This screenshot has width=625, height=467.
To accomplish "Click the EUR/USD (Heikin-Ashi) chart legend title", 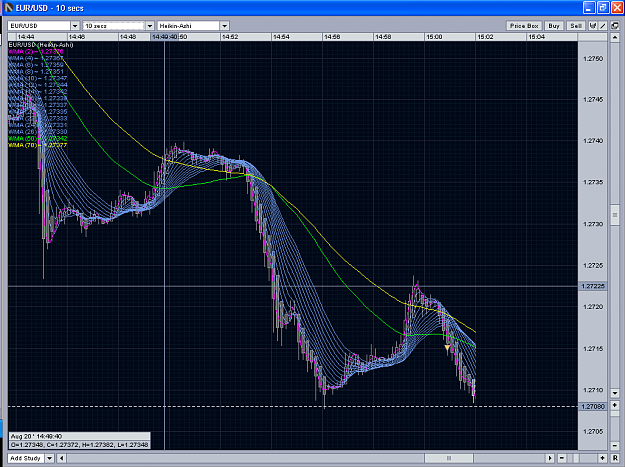I will [x=41, y=45].
